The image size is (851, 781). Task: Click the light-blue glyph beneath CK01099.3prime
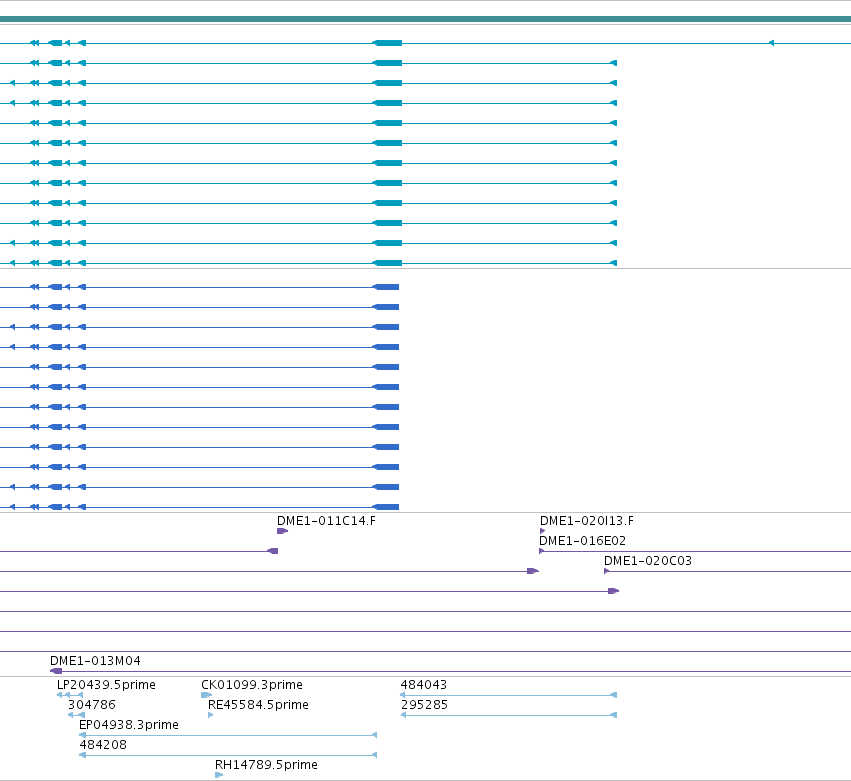tap(206, 695)
